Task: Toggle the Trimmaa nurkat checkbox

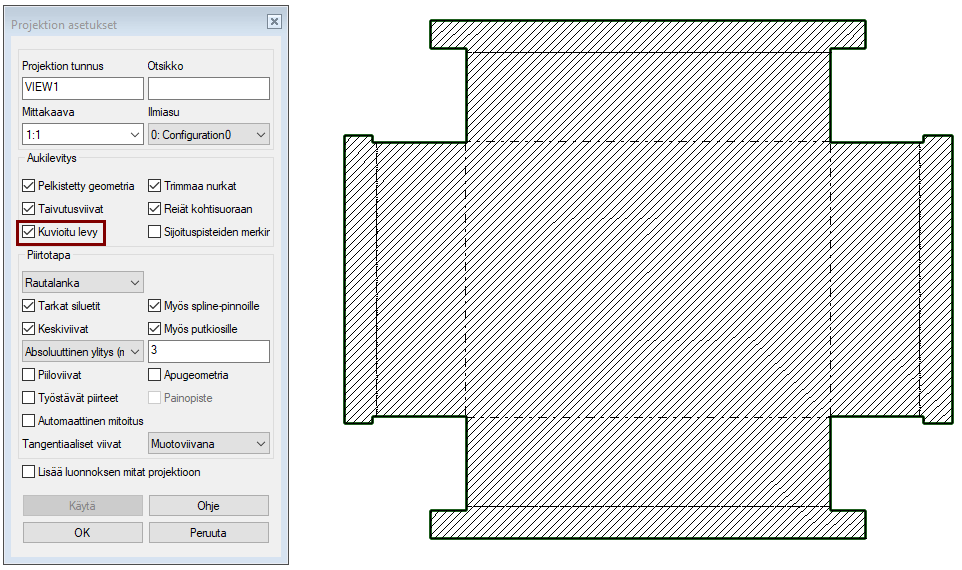Action: pyautogui.click(x=155, y=186)
